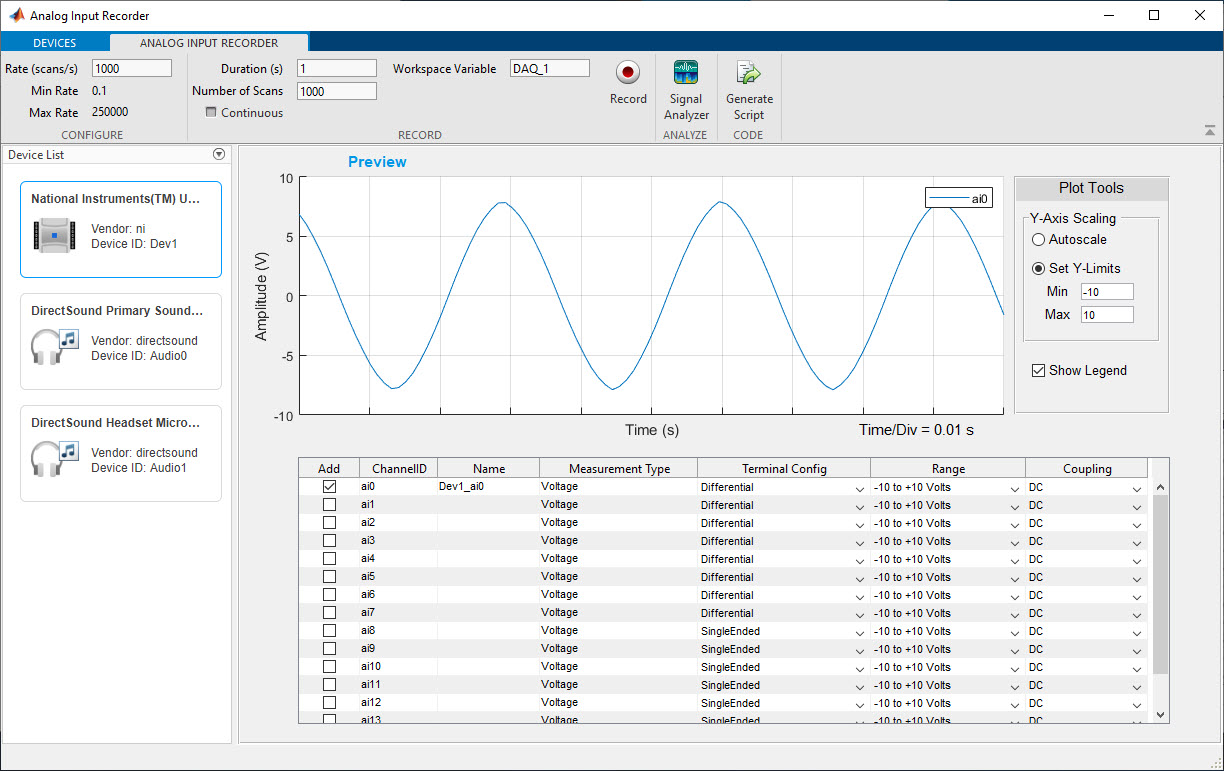Expand the Device List options arrow
The width and height of the screenshot is (1224, 771).
pos(219,155)
